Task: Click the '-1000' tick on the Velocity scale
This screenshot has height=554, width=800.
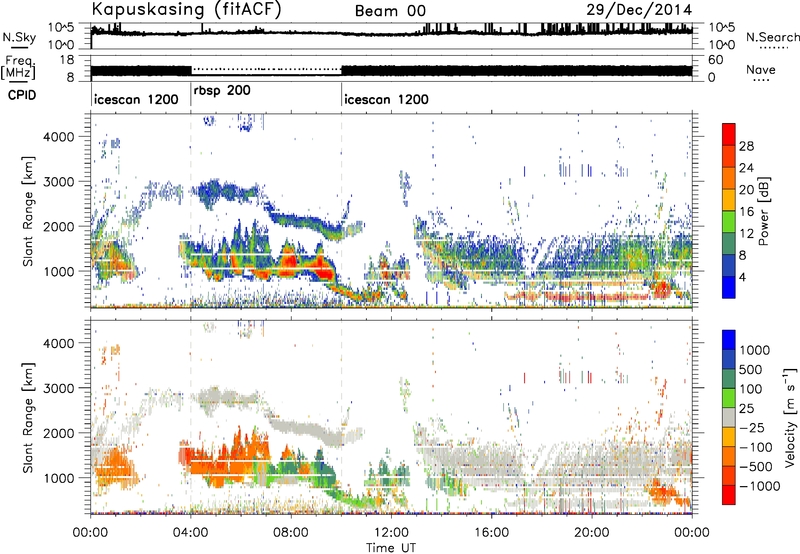Action: click(x=760, y=486)
